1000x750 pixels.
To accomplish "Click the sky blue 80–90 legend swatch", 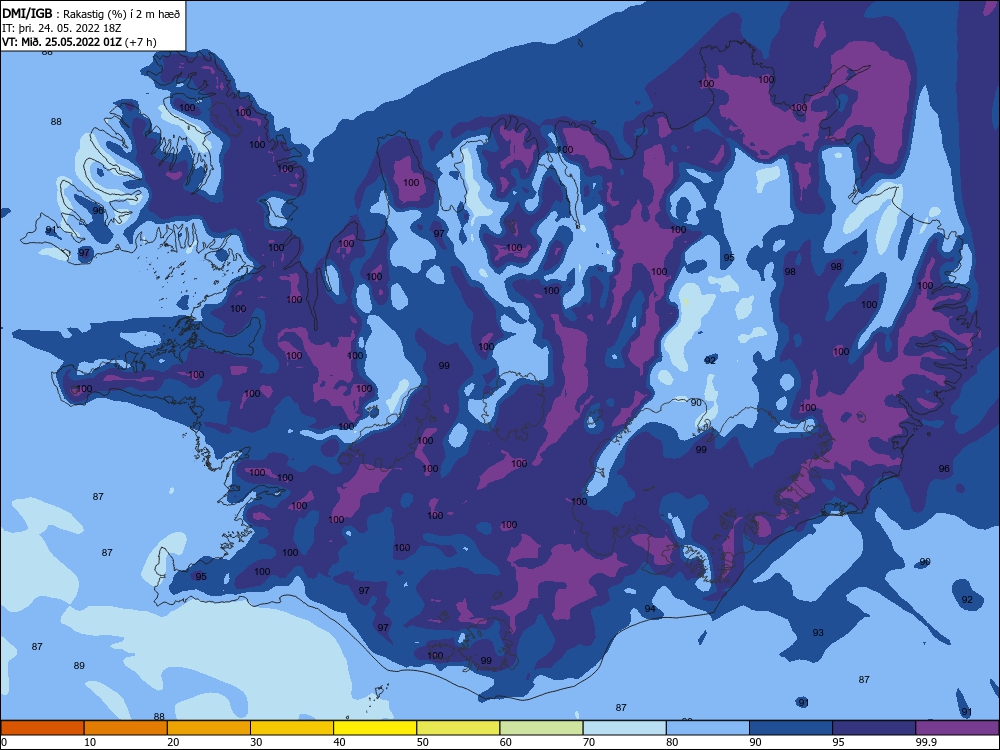I will click(708, 728).
